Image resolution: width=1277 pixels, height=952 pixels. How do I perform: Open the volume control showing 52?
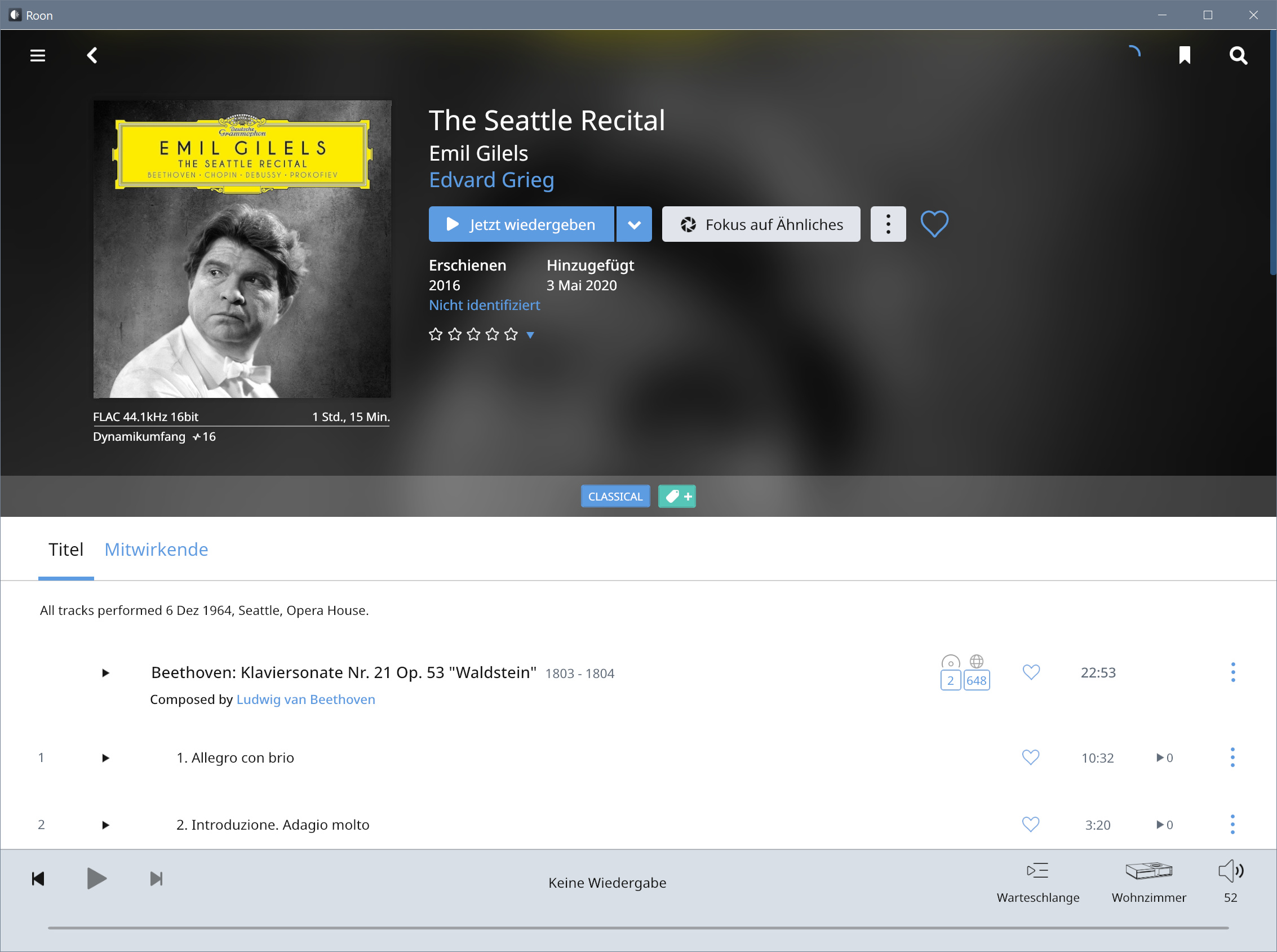coord(1231,882)
